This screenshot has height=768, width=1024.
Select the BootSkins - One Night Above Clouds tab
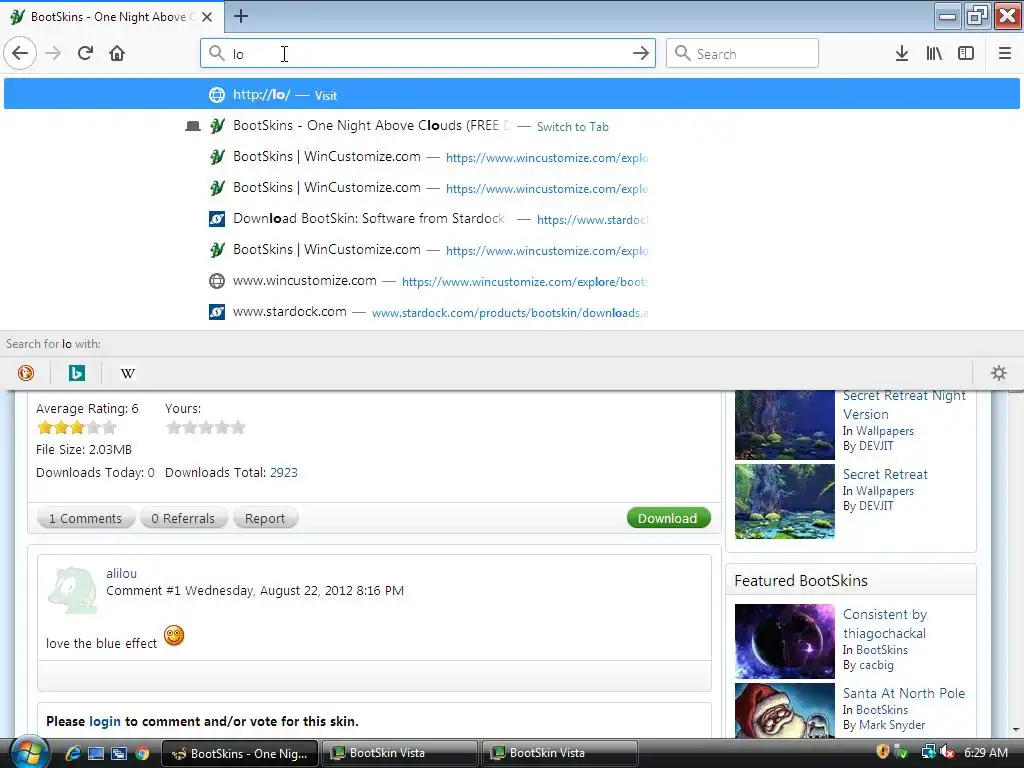[x=112, y=17]
